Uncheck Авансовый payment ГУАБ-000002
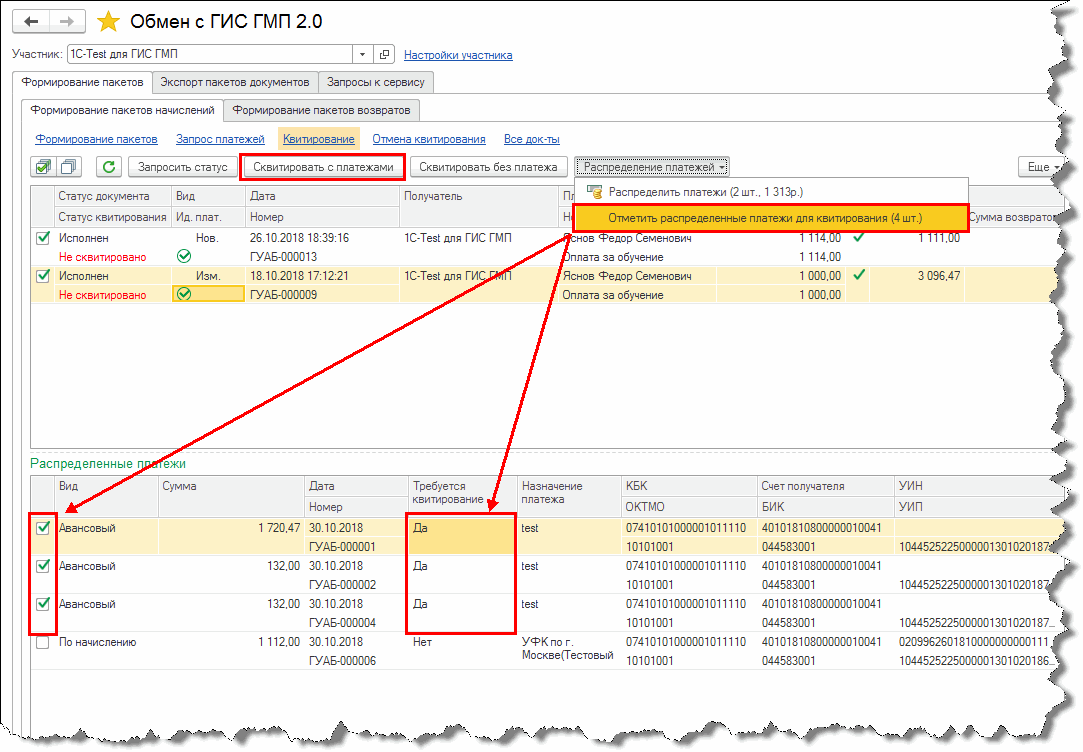 tap(43, 566)
